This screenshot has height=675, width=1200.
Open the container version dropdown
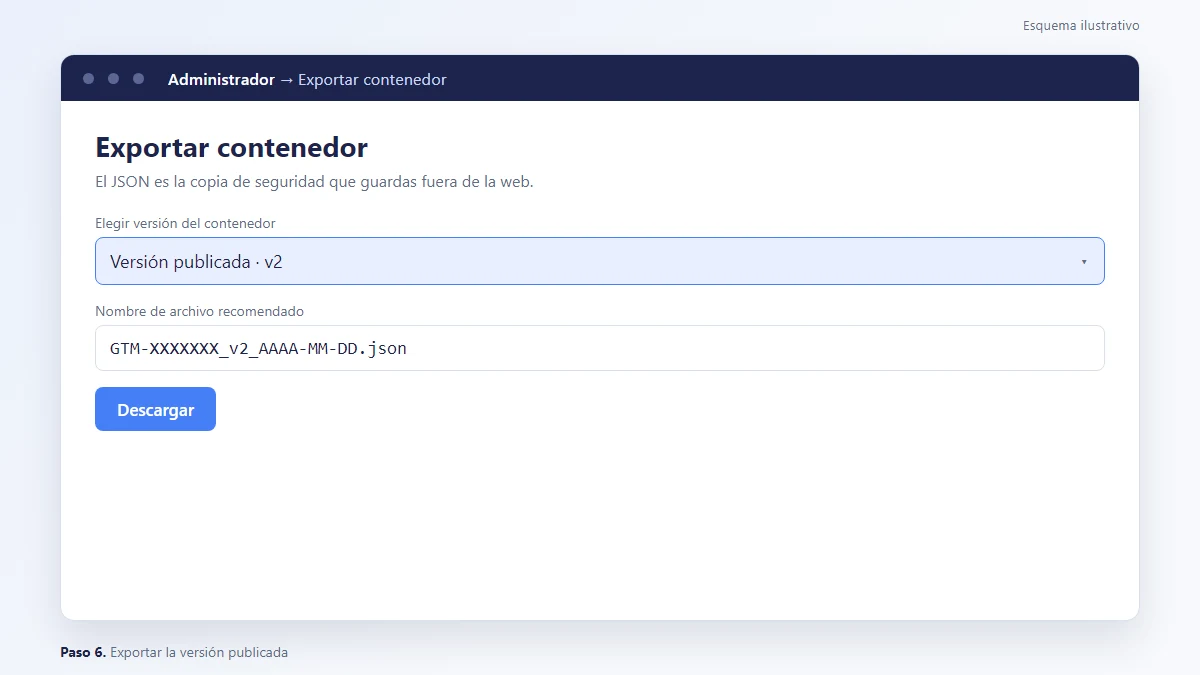[600, 261]
